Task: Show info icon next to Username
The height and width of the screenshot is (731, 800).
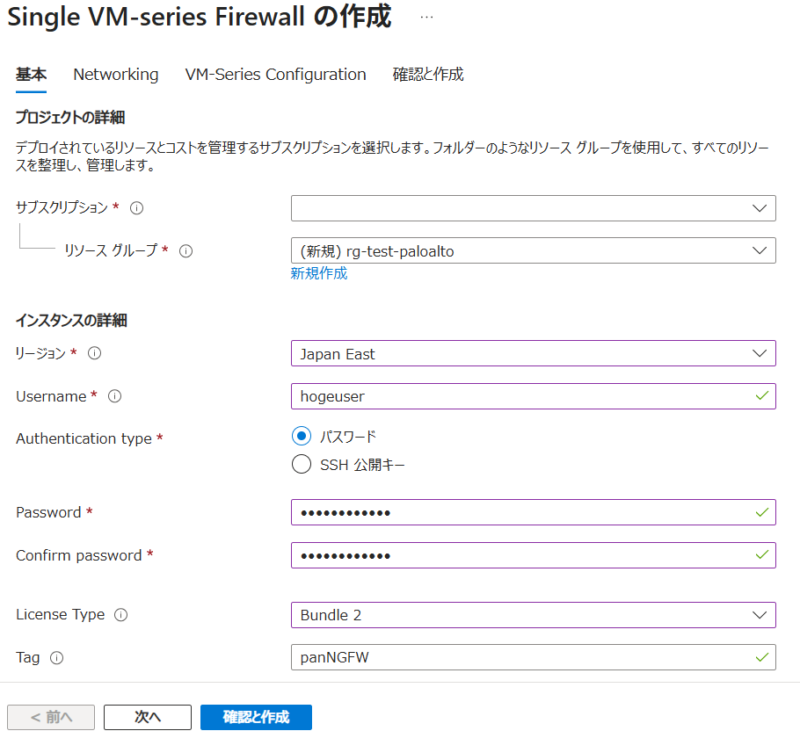Action: pyautogui.click(x=115, y=396)
